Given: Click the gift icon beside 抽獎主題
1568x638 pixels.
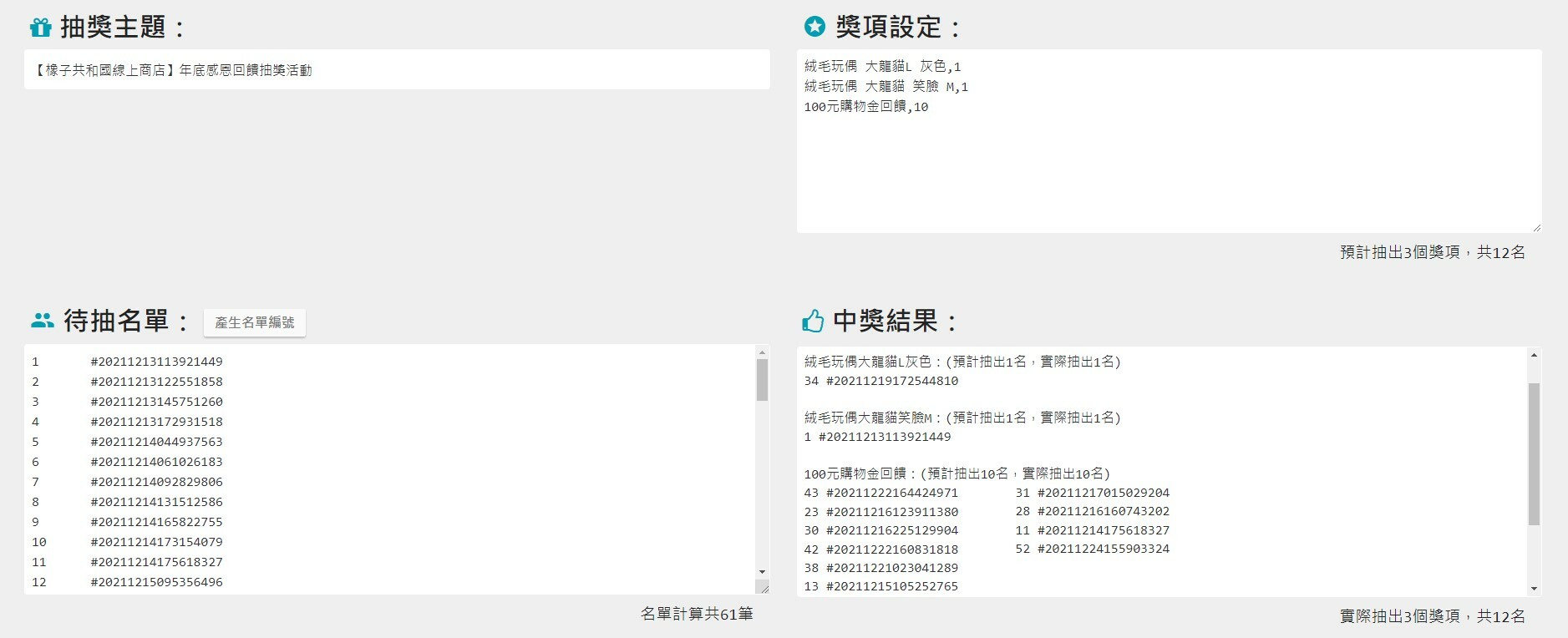Looking at the screenshot, I should (x=40, y=28).
